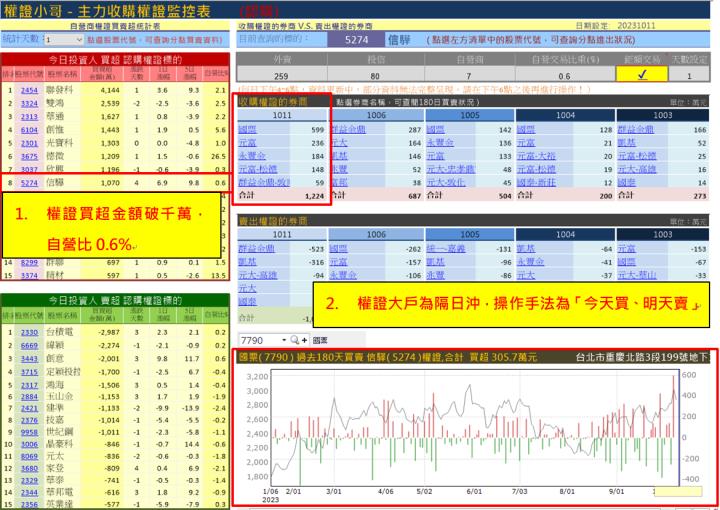Click 群益金鼎 seller with -523 on 1011
The image size is (720, 510).
[x=257, y=249]
